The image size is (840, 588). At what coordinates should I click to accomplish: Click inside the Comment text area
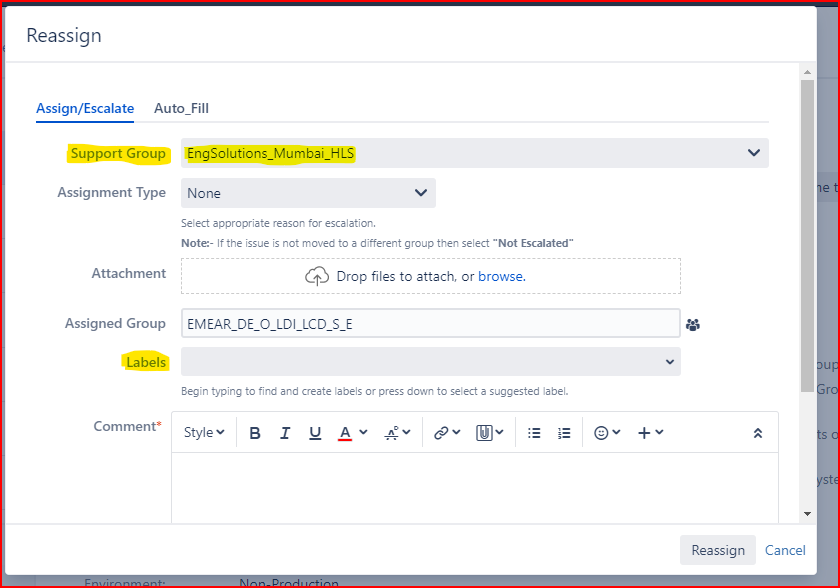point(475,487)
